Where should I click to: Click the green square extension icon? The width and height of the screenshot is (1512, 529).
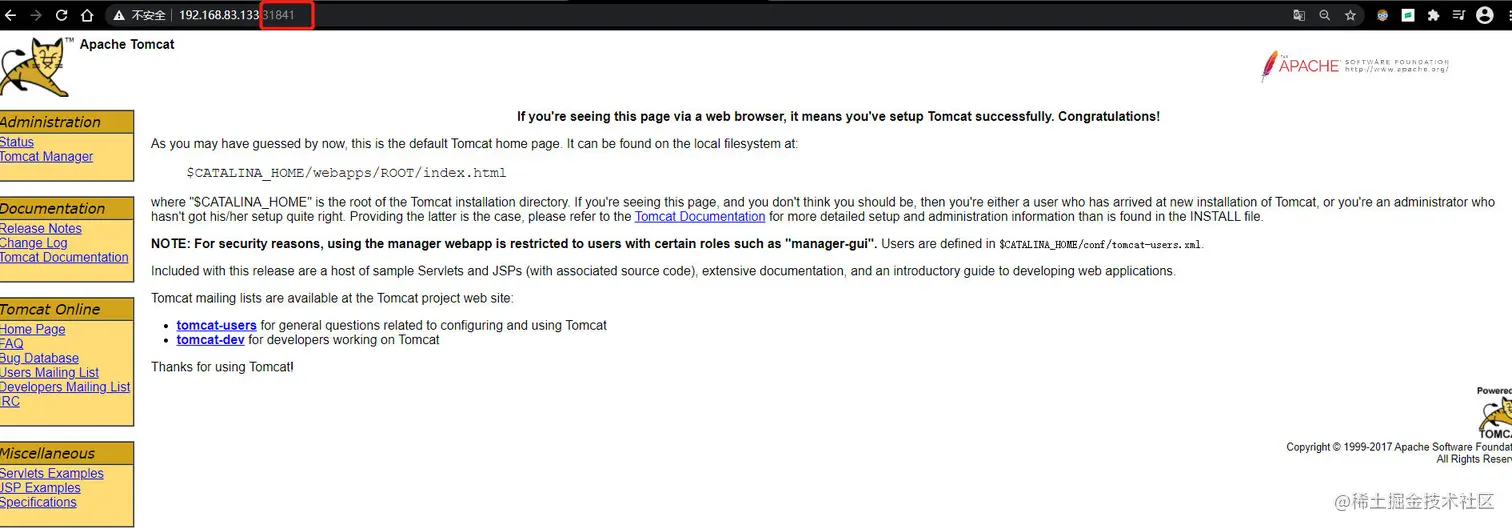(1408, 15)
